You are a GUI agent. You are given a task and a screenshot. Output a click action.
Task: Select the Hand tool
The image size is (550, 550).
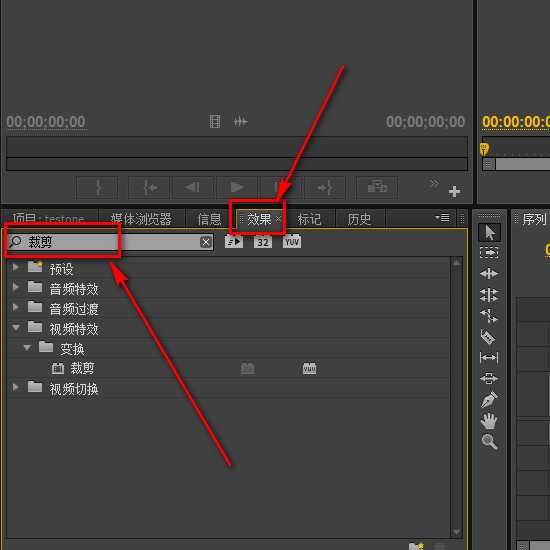point(489,421)
